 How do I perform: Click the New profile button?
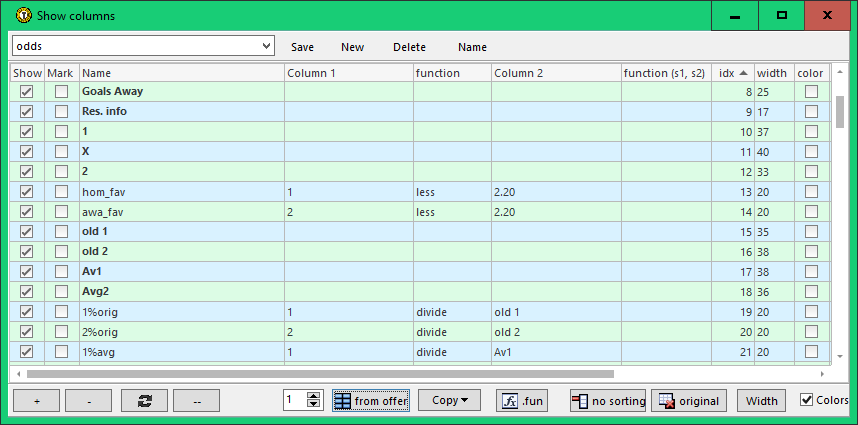coord(352,47)
